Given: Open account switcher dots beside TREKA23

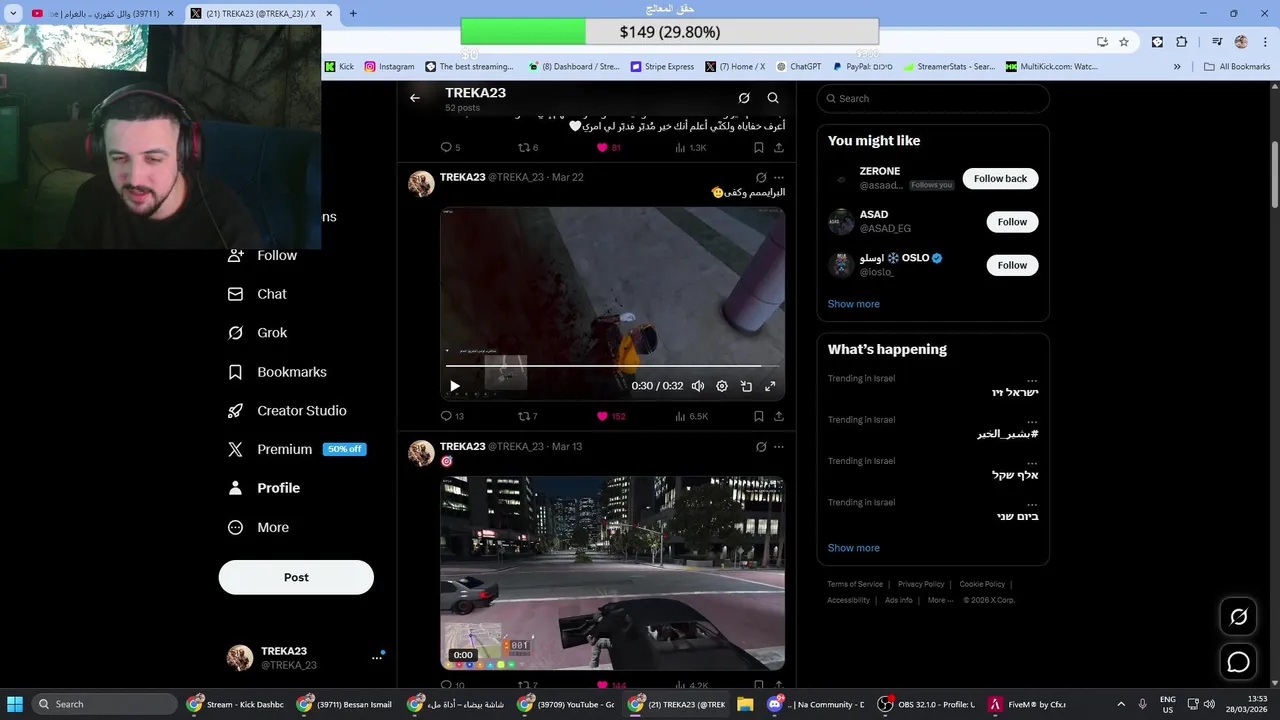Looking at the screenshot, I should tap(377, 657).
